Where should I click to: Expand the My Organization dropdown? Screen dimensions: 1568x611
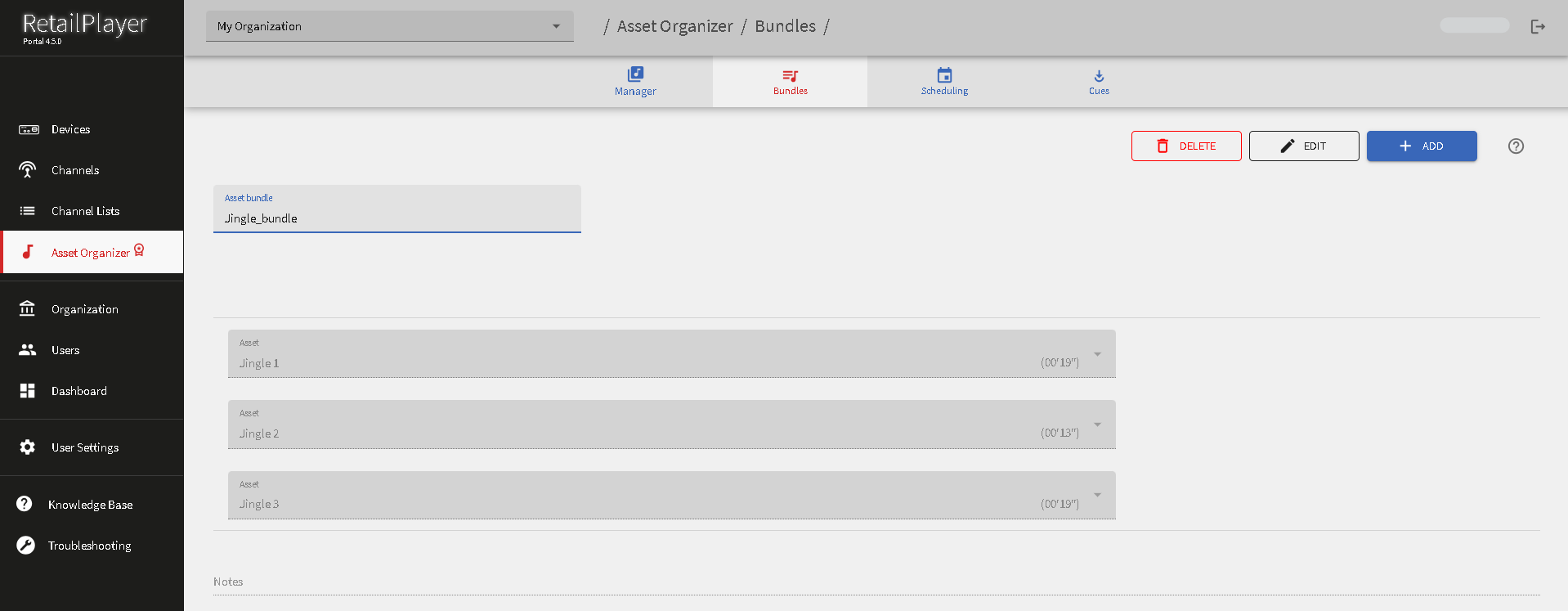click(389, 26)
